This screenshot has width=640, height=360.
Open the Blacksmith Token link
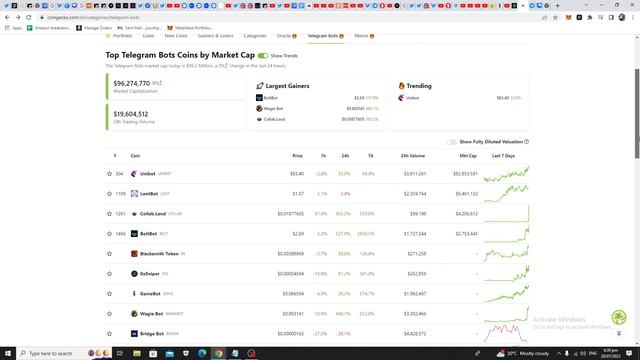(x=159, y=253)
